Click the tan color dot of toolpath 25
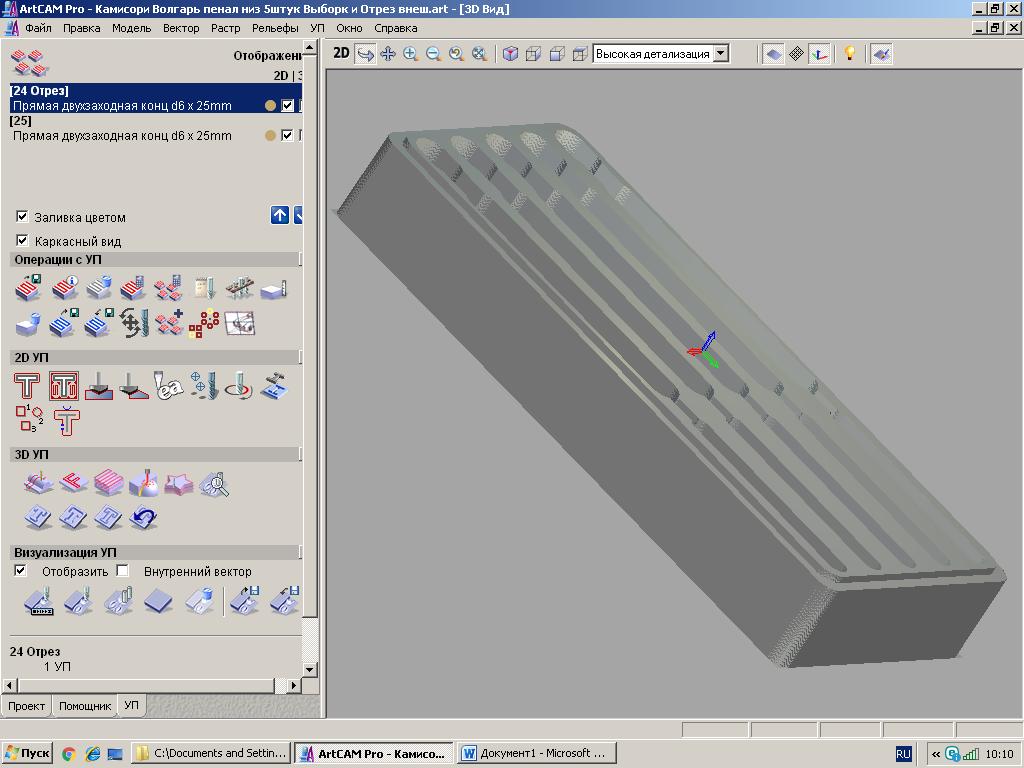Viewport: 1024px width, 768px height. [270, 136]
